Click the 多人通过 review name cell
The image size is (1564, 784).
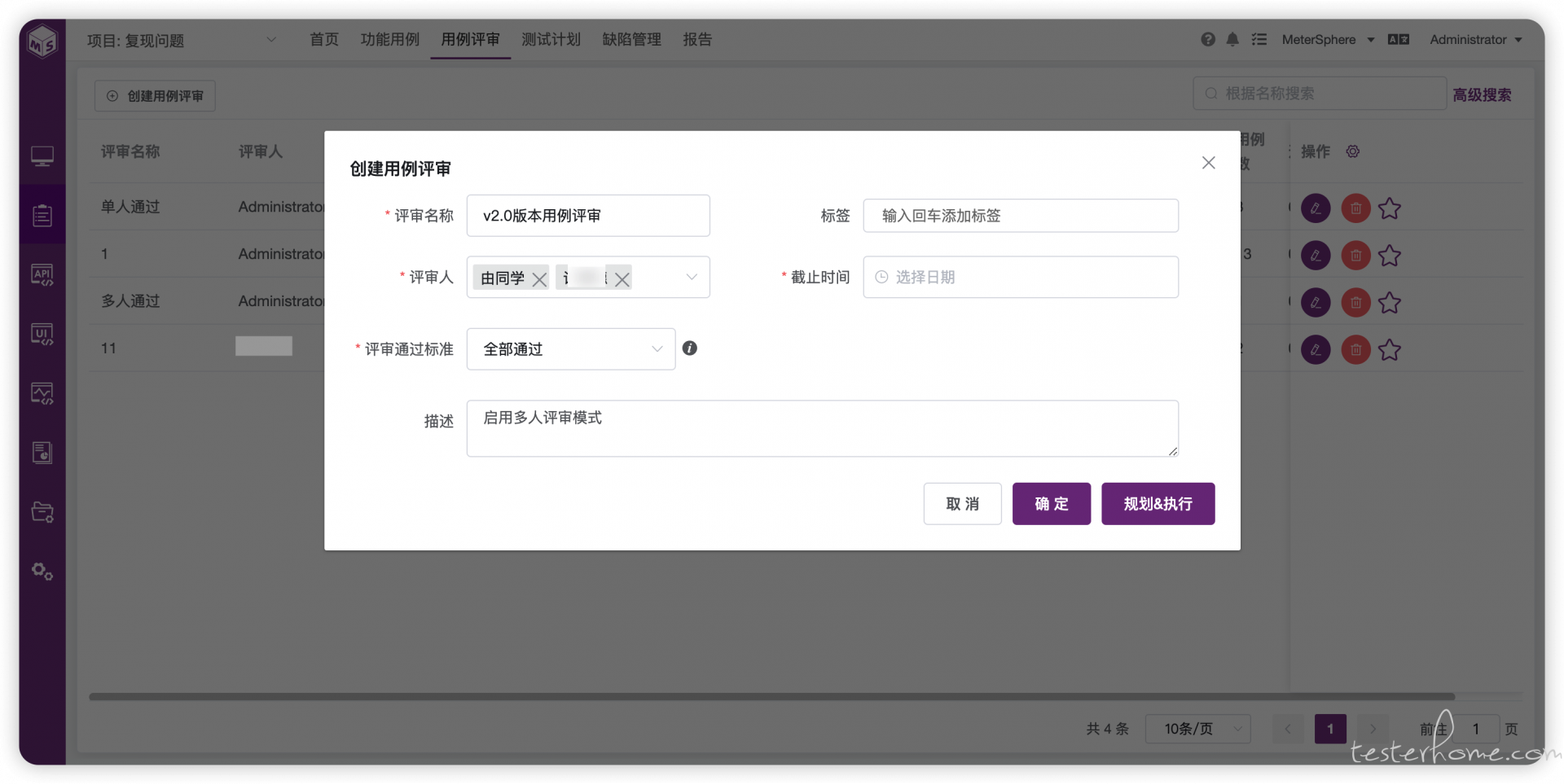130,301
